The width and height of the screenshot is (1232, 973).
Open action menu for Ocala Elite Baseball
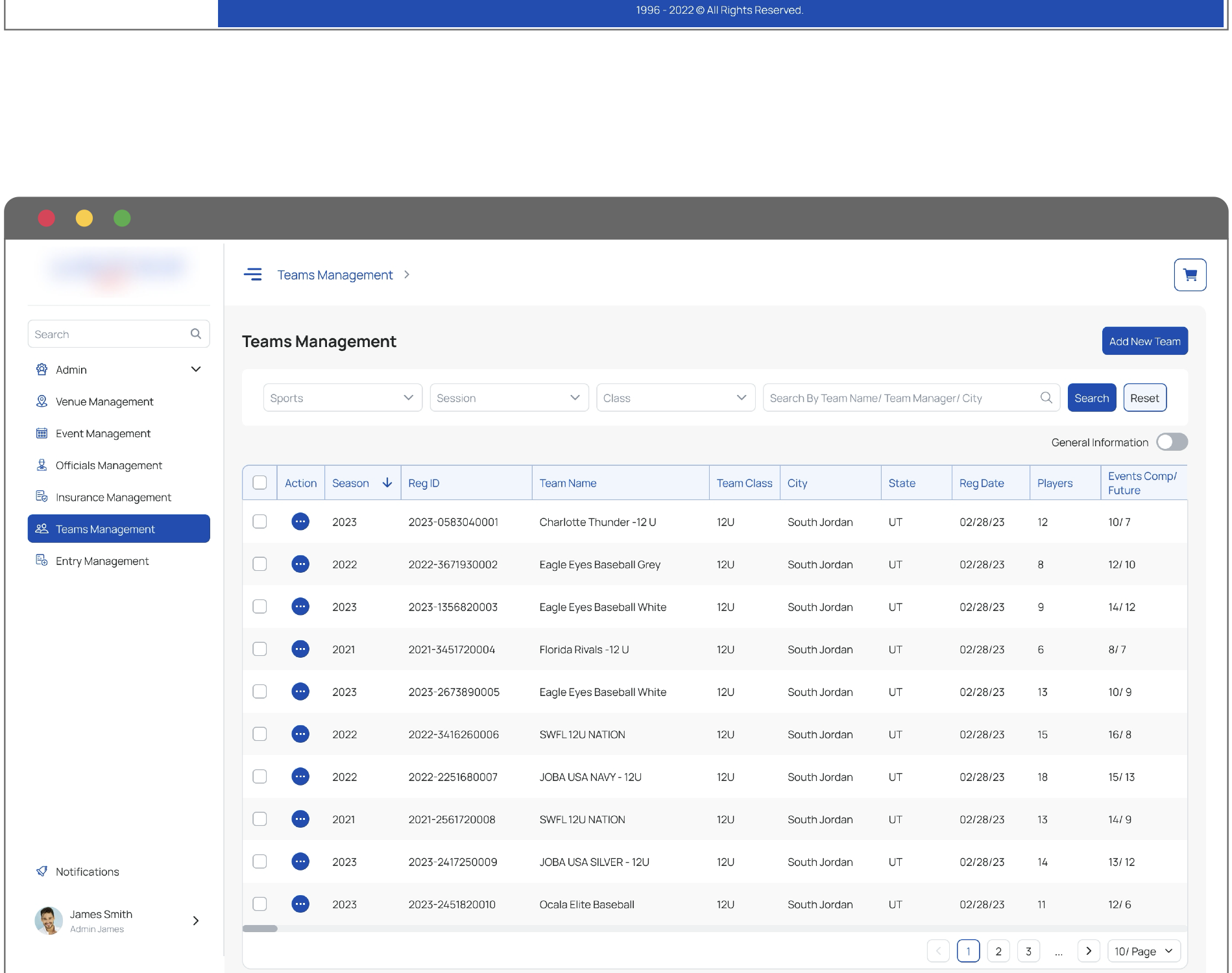pos(300,904)
